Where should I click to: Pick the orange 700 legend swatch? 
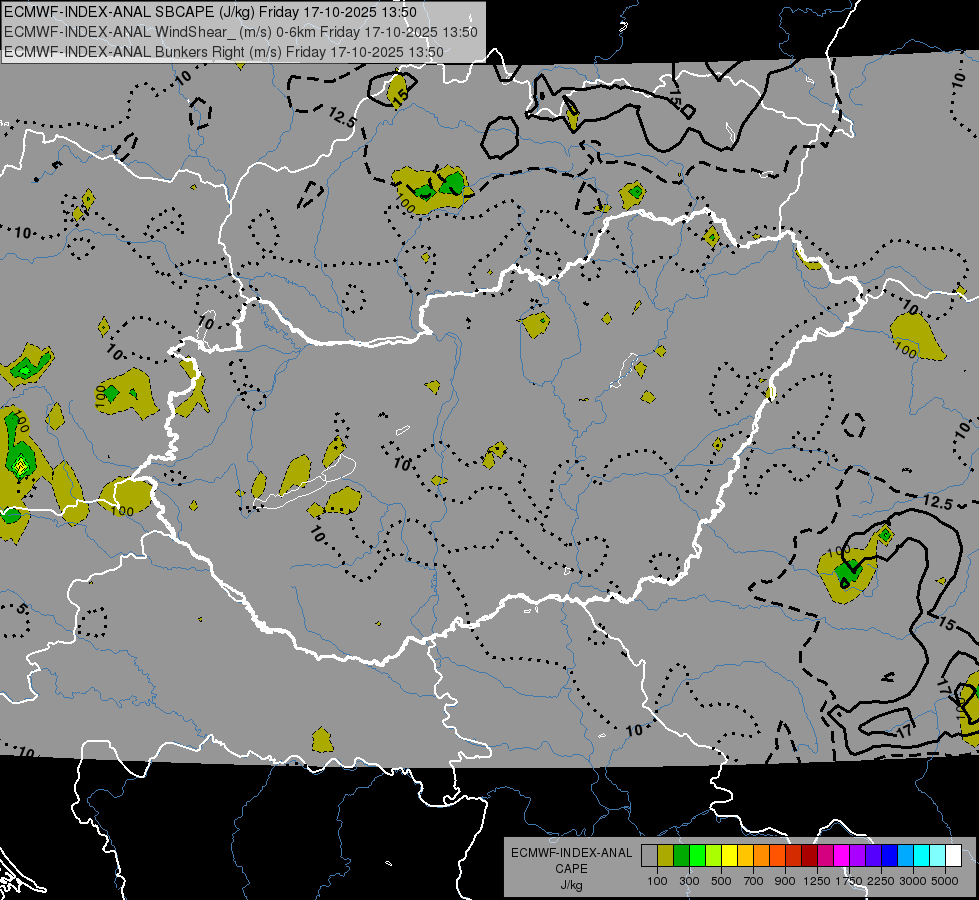(x=762, y=856)
